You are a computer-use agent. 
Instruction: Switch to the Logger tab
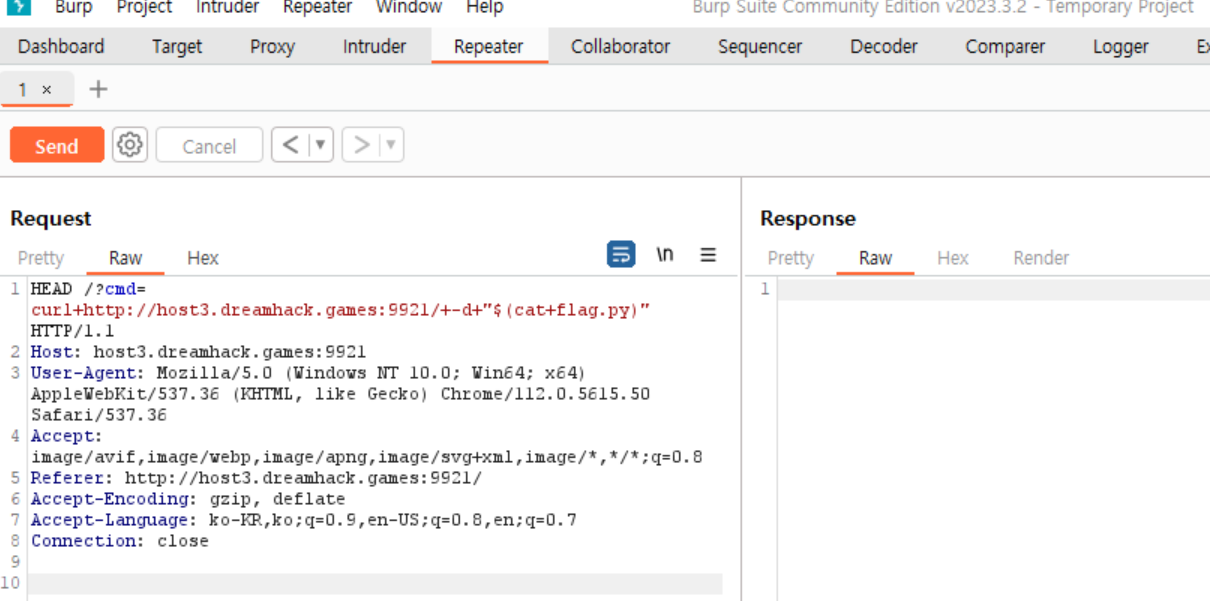click(1121, 46)
